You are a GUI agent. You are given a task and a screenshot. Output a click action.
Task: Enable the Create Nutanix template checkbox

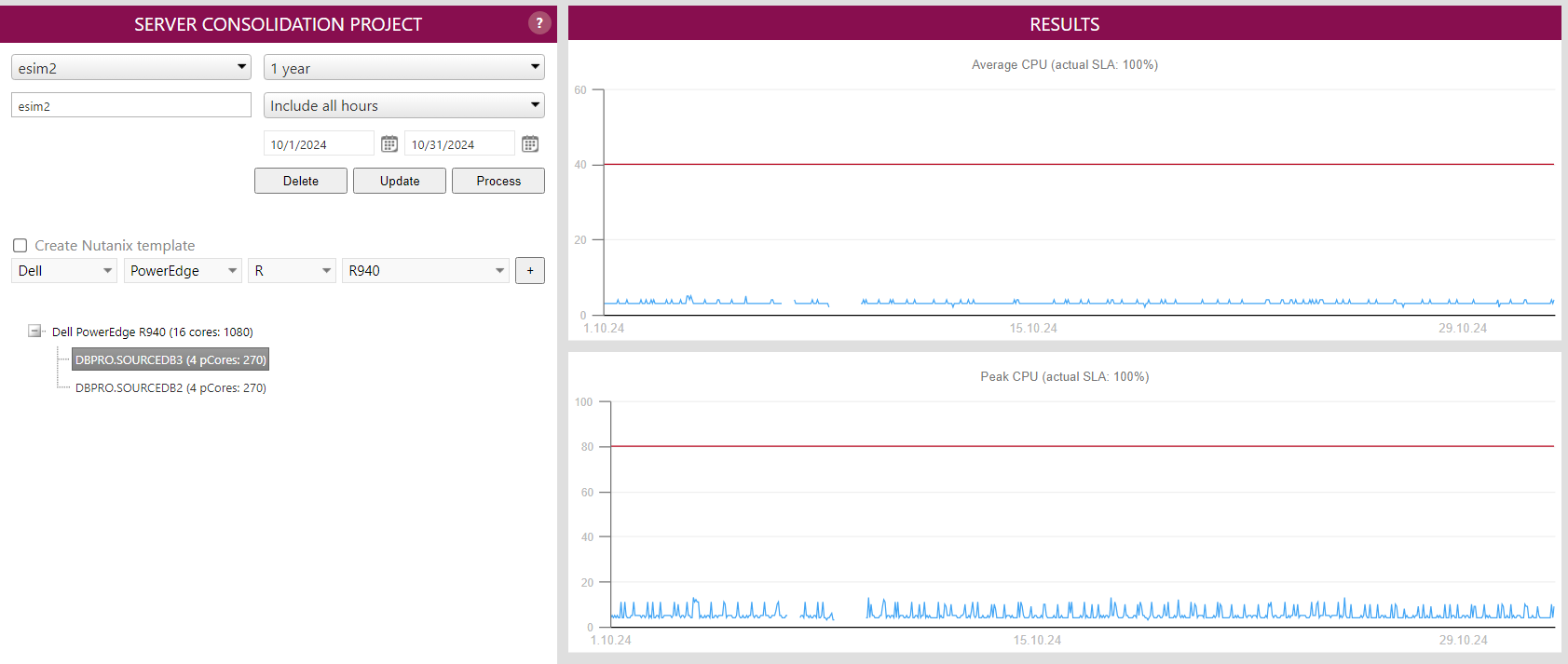[x=20, y=246]
